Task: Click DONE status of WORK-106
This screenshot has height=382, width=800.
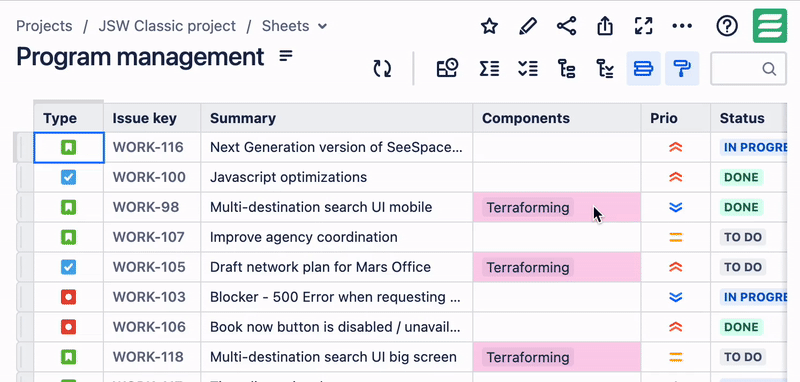Action: click(x=741, y=327)
